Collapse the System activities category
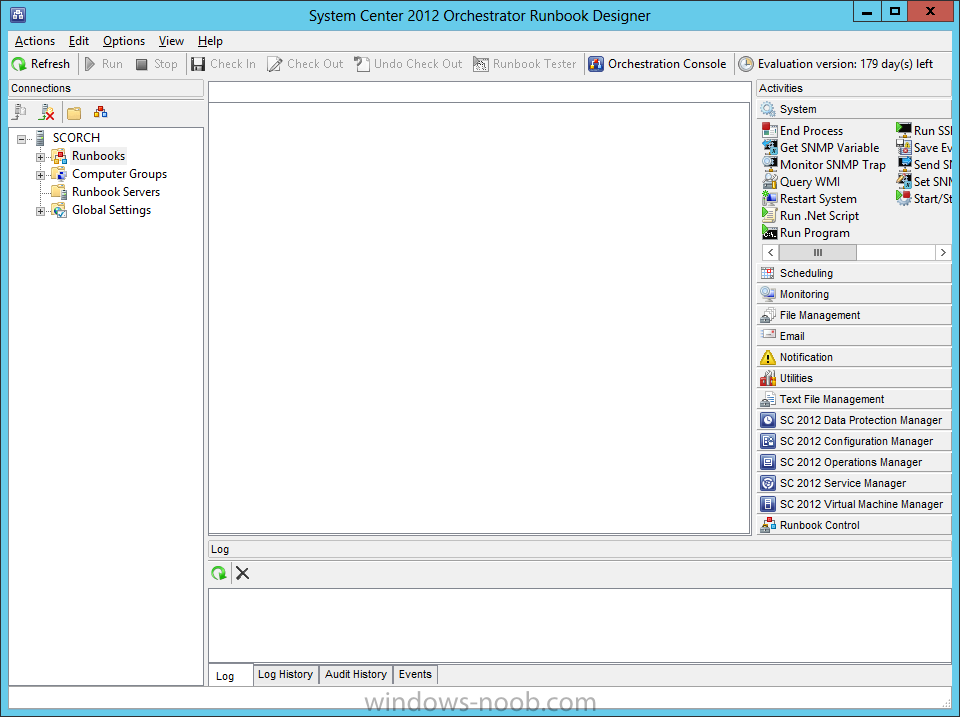The image size is (960, 717). point(853,109)
